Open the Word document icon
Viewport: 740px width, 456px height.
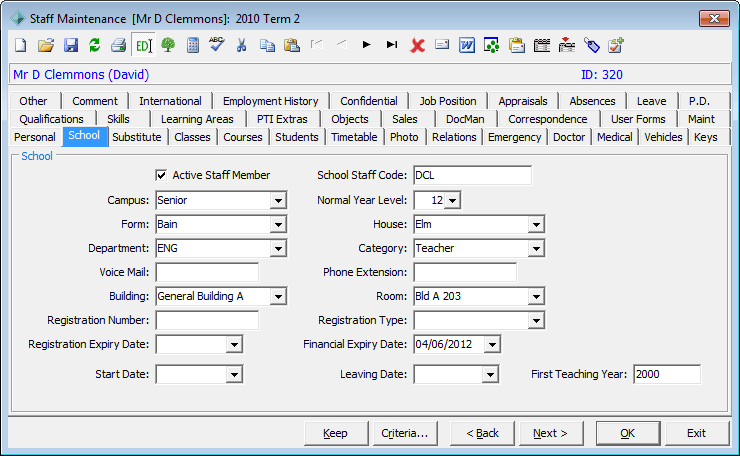click(467, 45)
